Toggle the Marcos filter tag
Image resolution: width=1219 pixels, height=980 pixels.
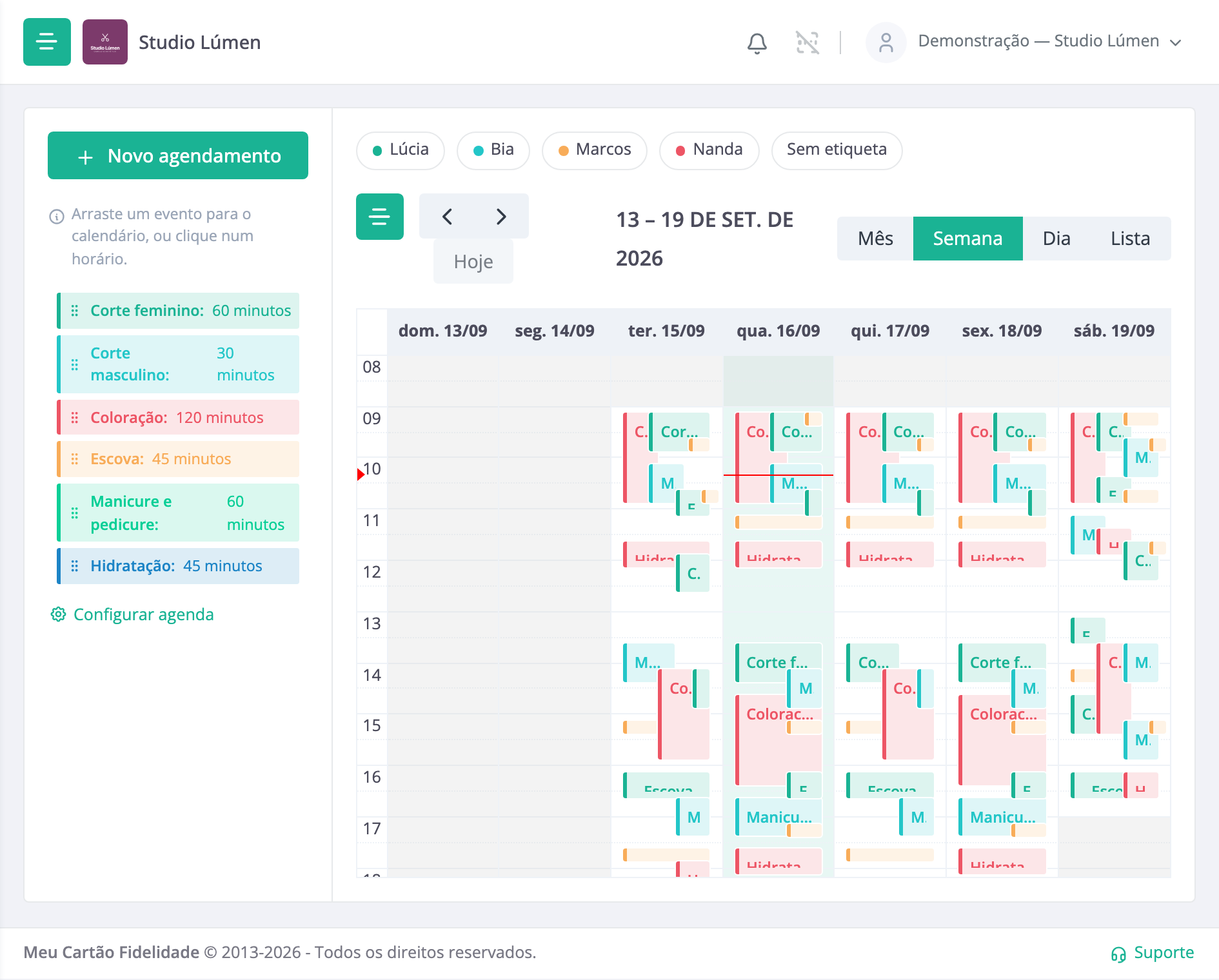(595, 150)
